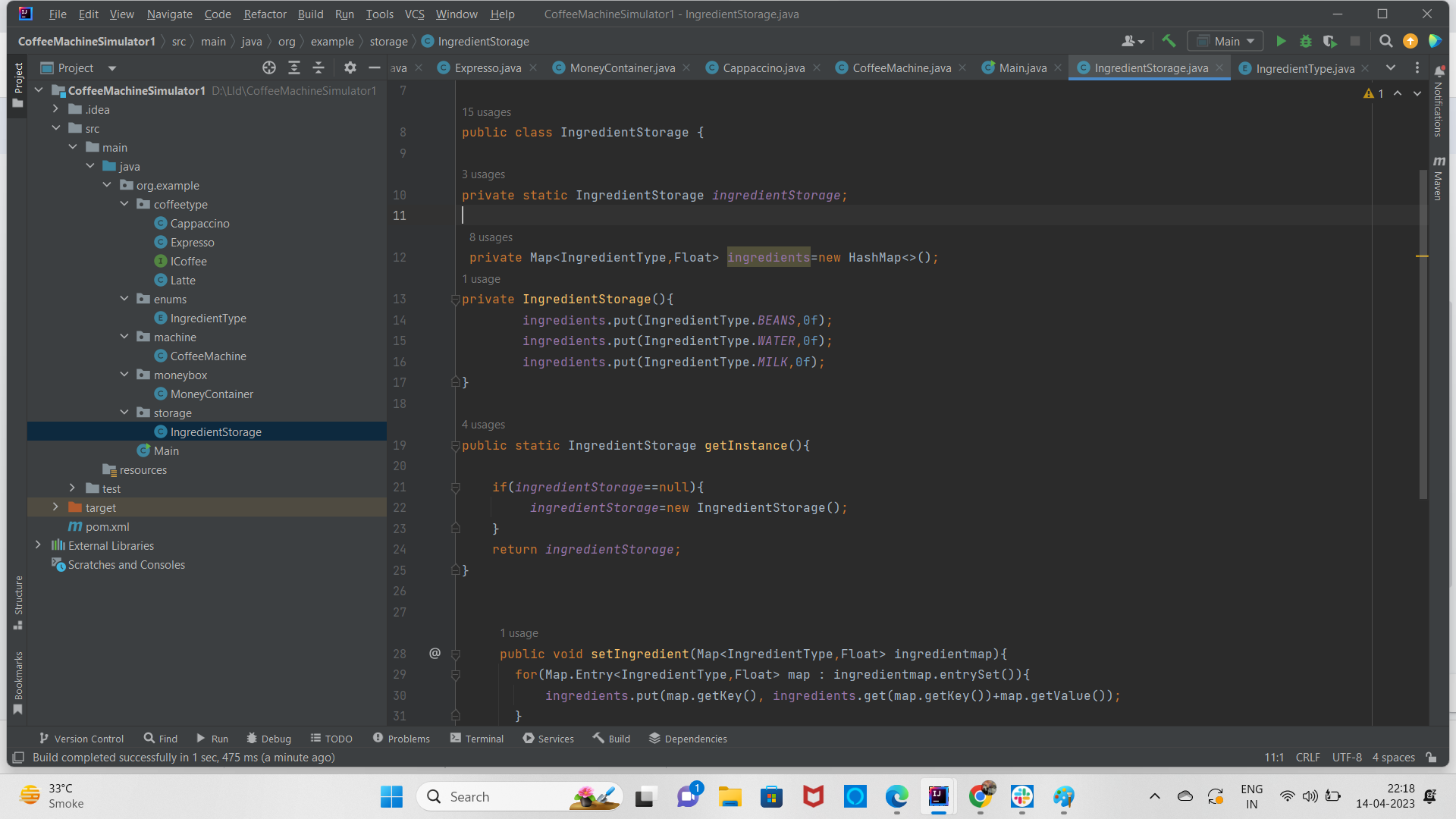Viewport: 1456px width, 819px height.
Task: Jump to next highlighted warning arrow
Action: 1417,93
